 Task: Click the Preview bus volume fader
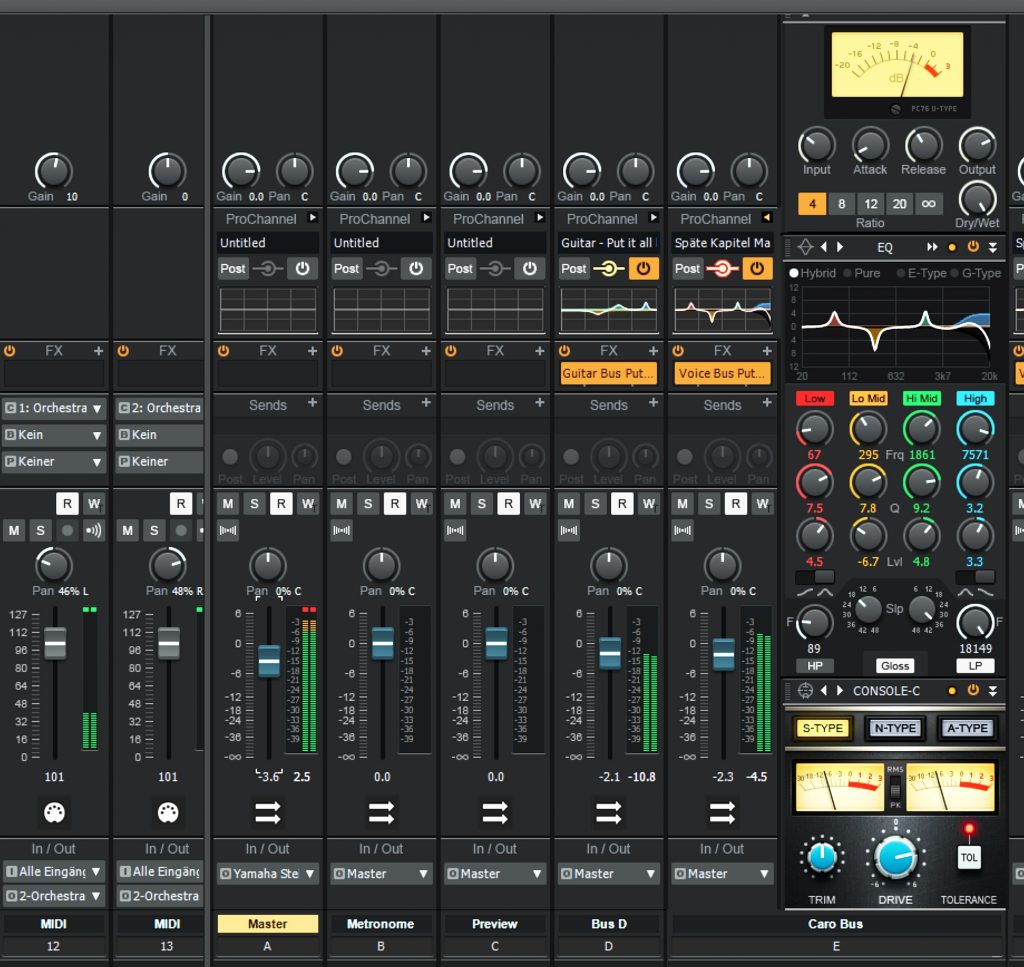(496, 643)
